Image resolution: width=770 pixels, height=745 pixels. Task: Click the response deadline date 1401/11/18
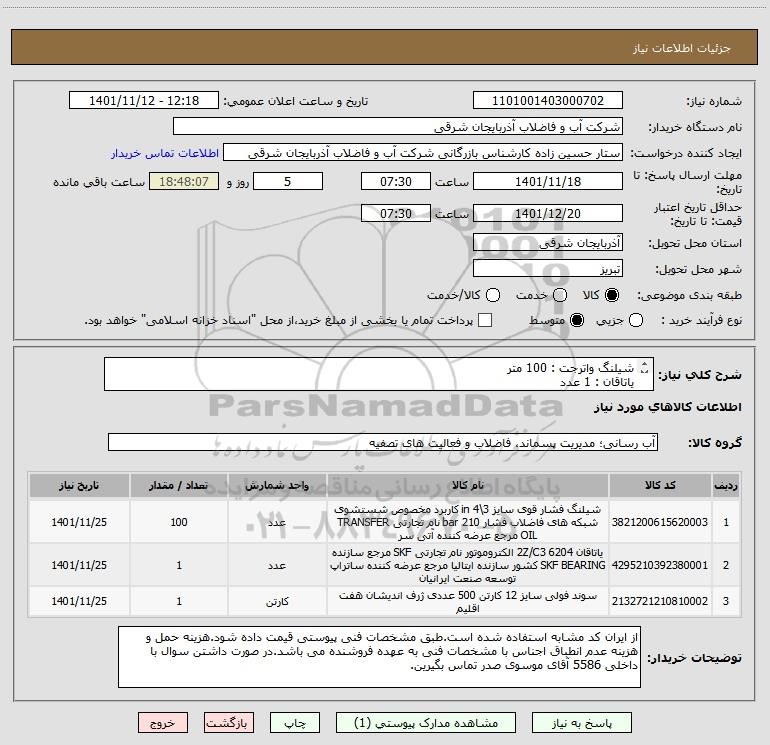coord(548,182)
